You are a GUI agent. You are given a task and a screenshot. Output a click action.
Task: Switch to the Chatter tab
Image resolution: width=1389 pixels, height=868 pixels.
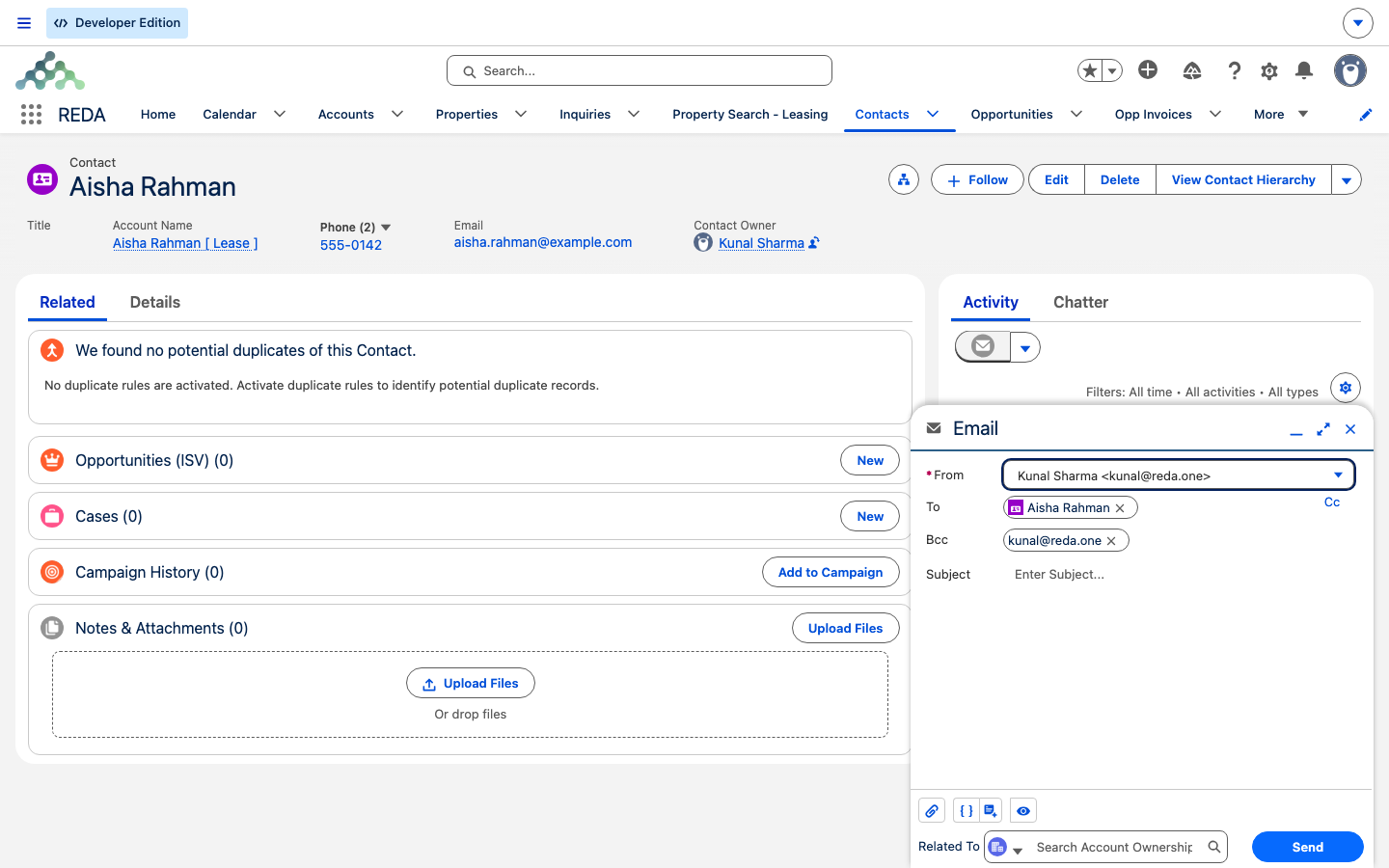click(1080, 303)
